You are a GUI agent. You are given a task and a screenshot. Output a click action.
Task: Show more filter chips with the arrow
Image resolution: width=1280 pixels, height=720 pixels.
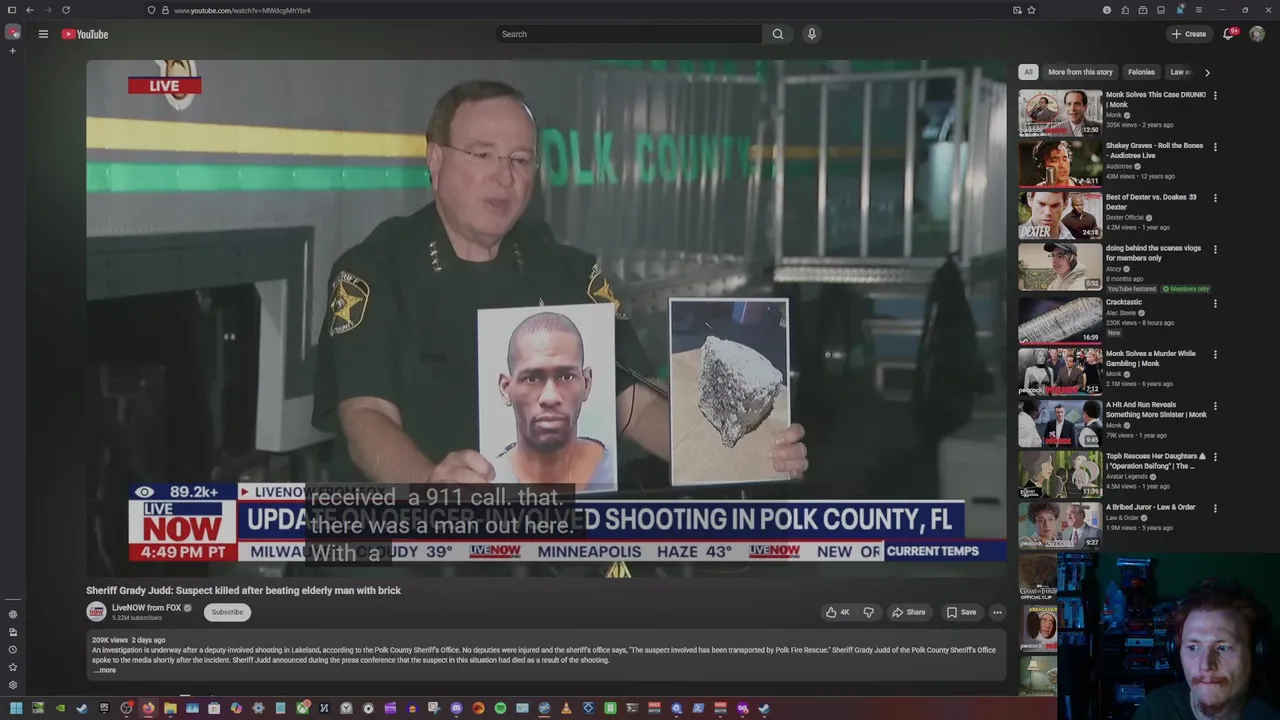tap(1207, 72)
